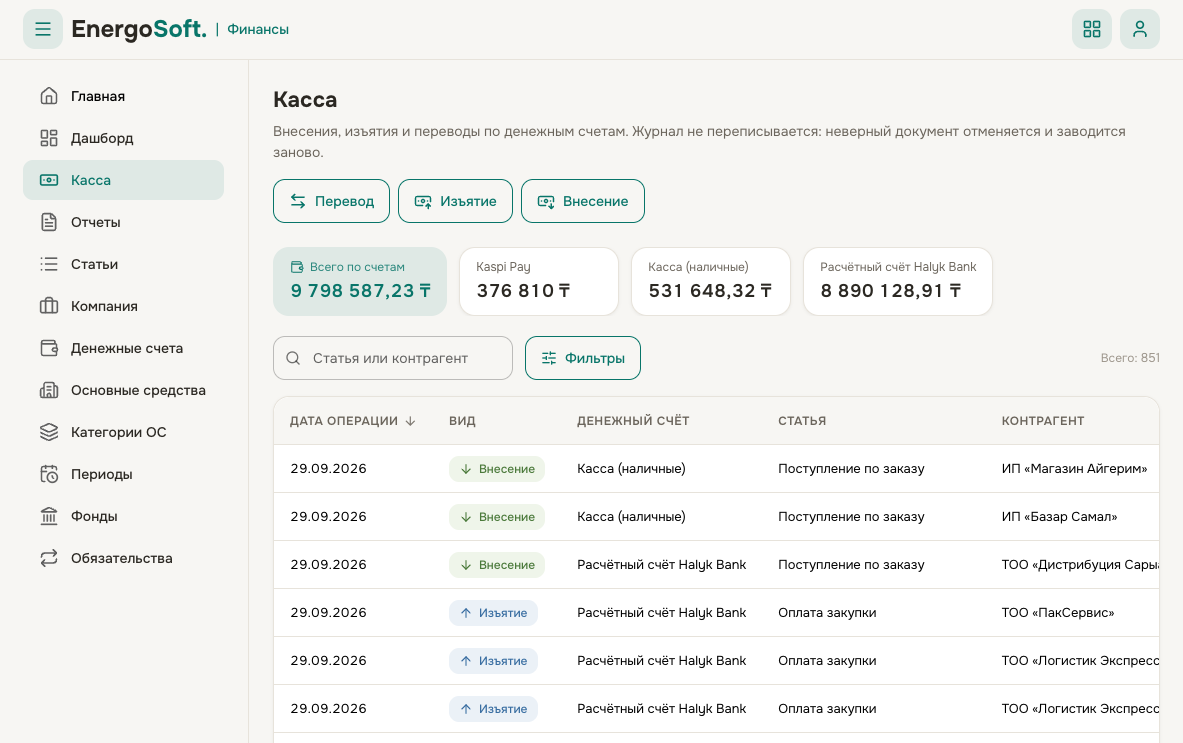Image resolution: width=1183 pixels, height=743 pixels.
Task: Click the Денежный счёт column header
Action: pyautogui.click(x=633, y=421)
